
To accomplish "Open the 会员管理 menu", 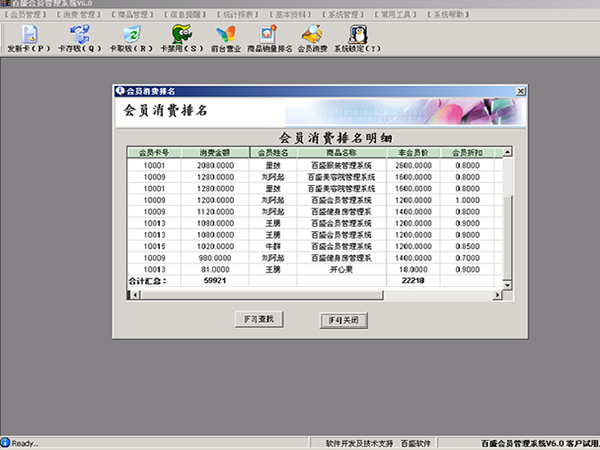I will tap(26, 15).
